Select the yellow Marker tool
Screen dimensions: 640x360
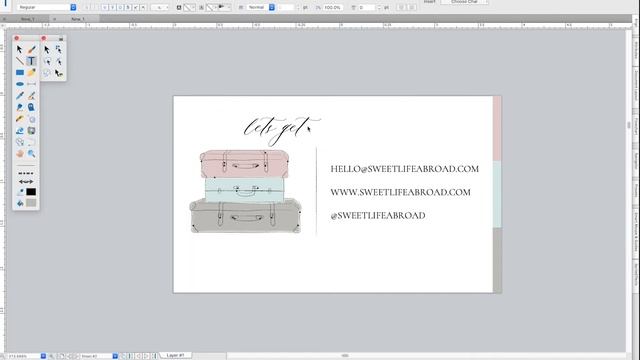point(31,73)
